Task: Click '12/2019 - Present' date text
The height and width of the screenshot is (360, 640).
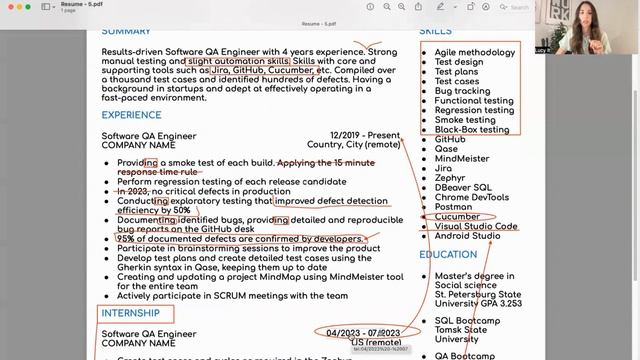Action: coord(365,135)
